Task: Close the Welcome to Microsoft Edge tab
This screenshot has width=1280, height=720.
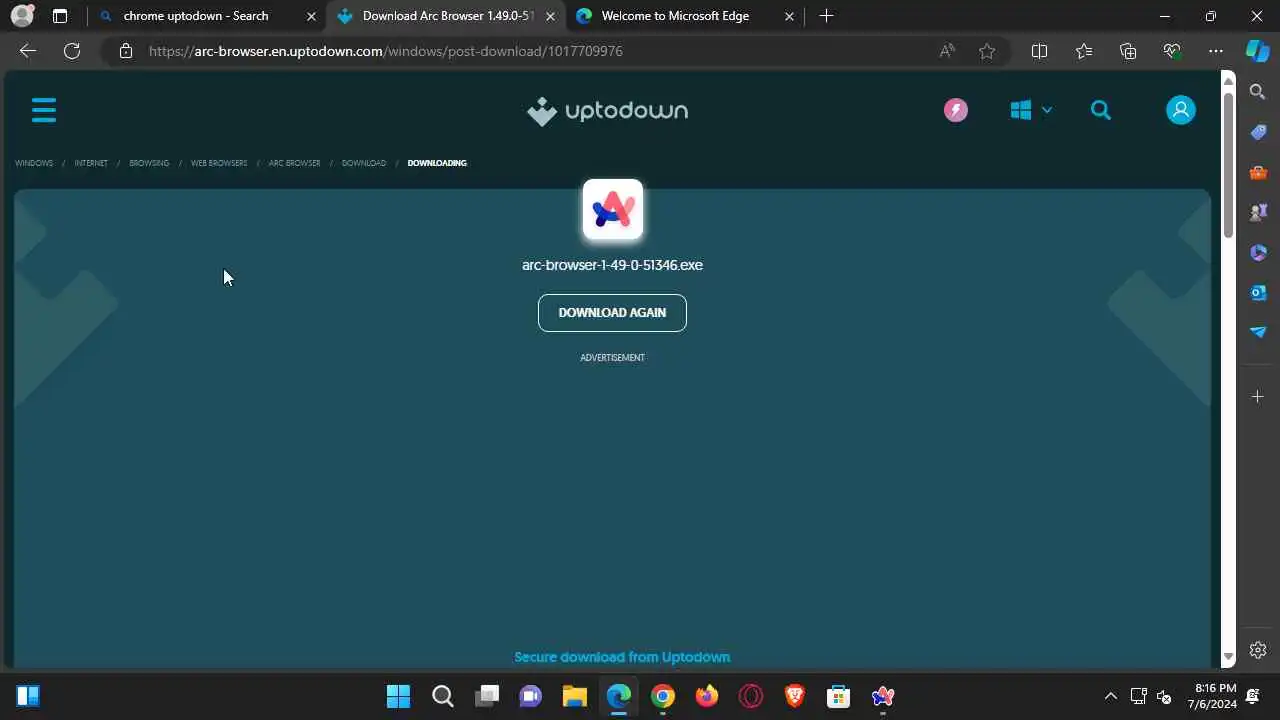Action: coord(790,16)
